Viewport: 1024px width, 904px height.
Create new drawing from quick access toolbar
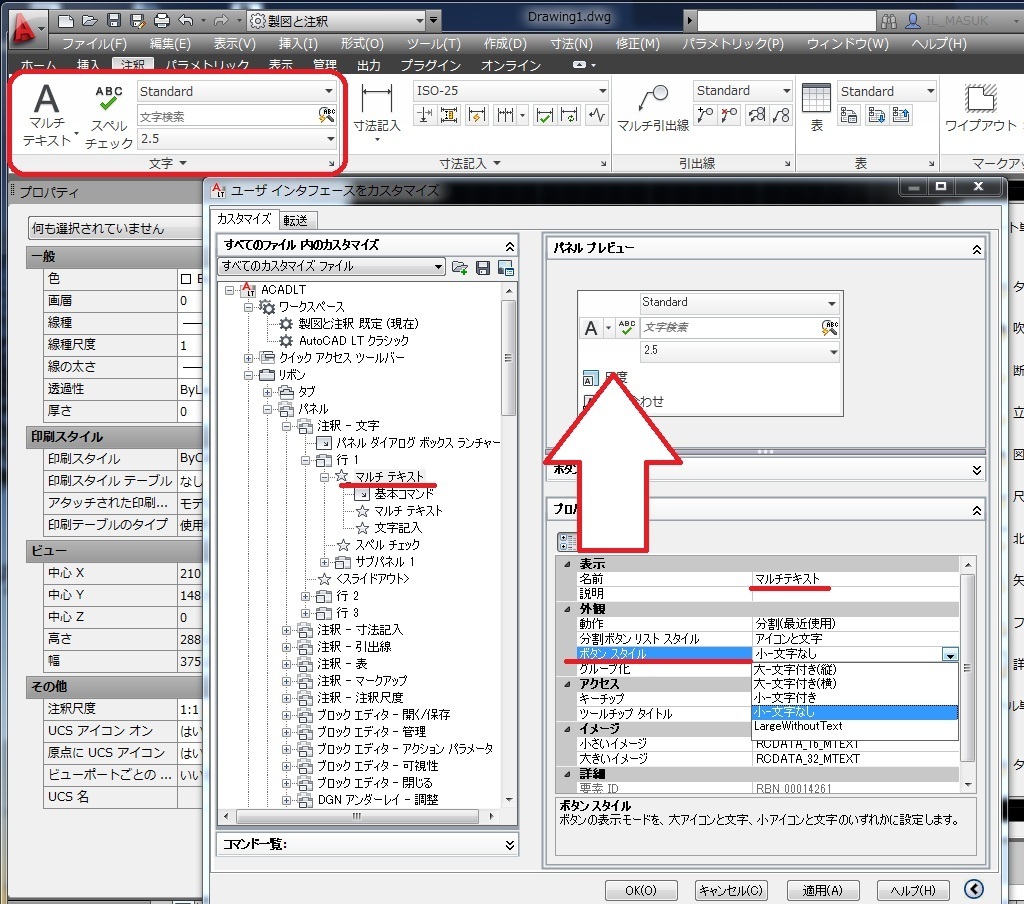(x=66, y=21)
